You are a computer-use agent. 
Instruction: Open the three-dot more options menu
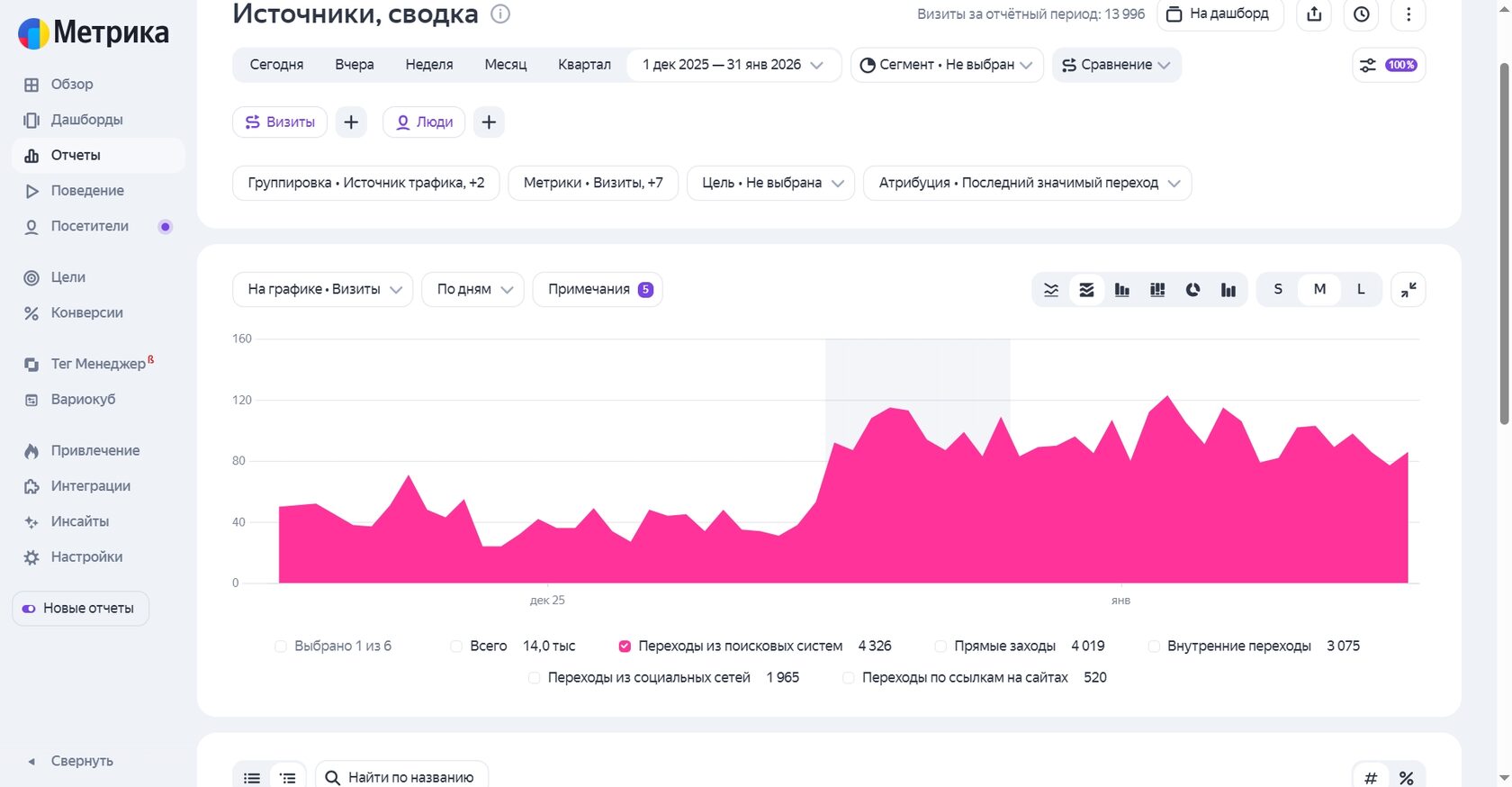point(1408,14)
